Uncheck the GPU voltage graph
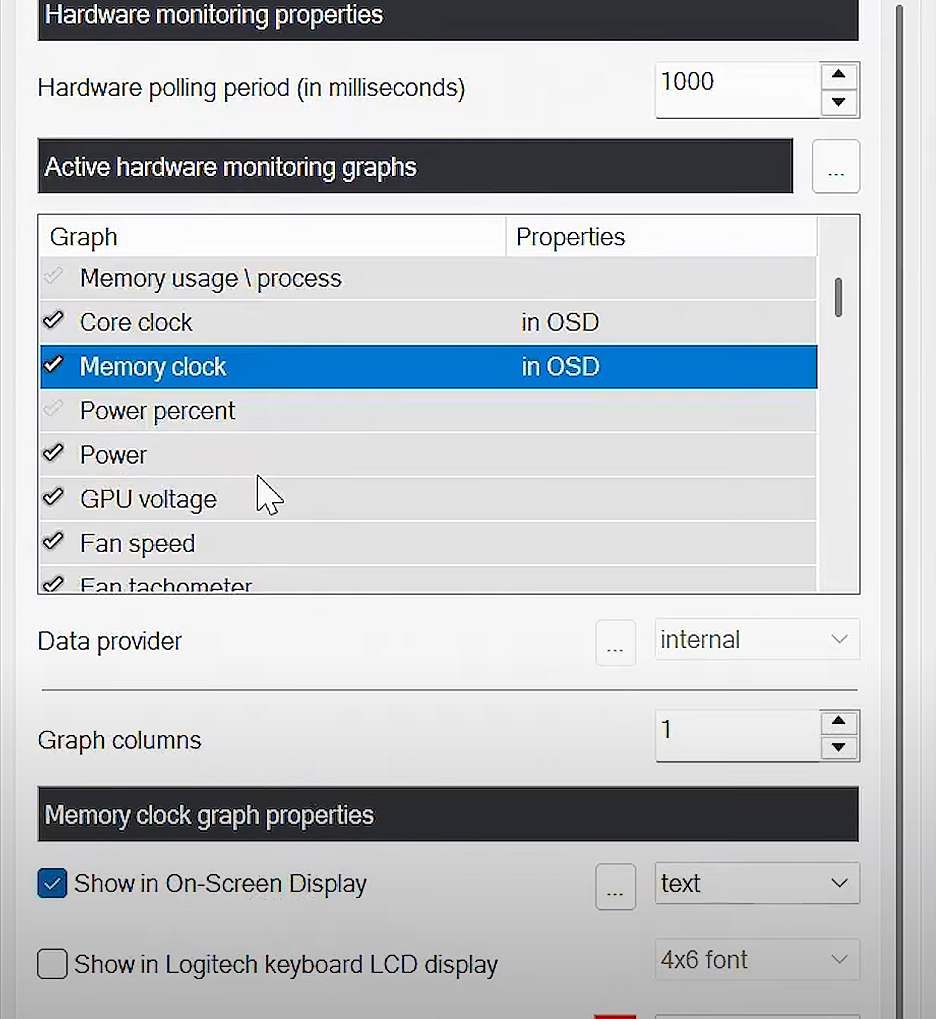Viewport: 936px width, 1019px height. point(53,498)
